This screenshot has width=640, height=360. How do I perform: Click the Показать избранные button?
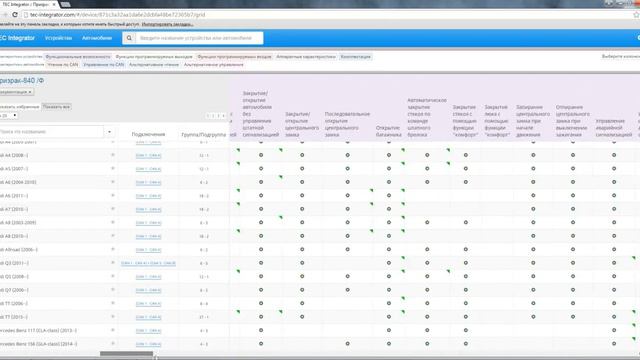click(20, 107)
